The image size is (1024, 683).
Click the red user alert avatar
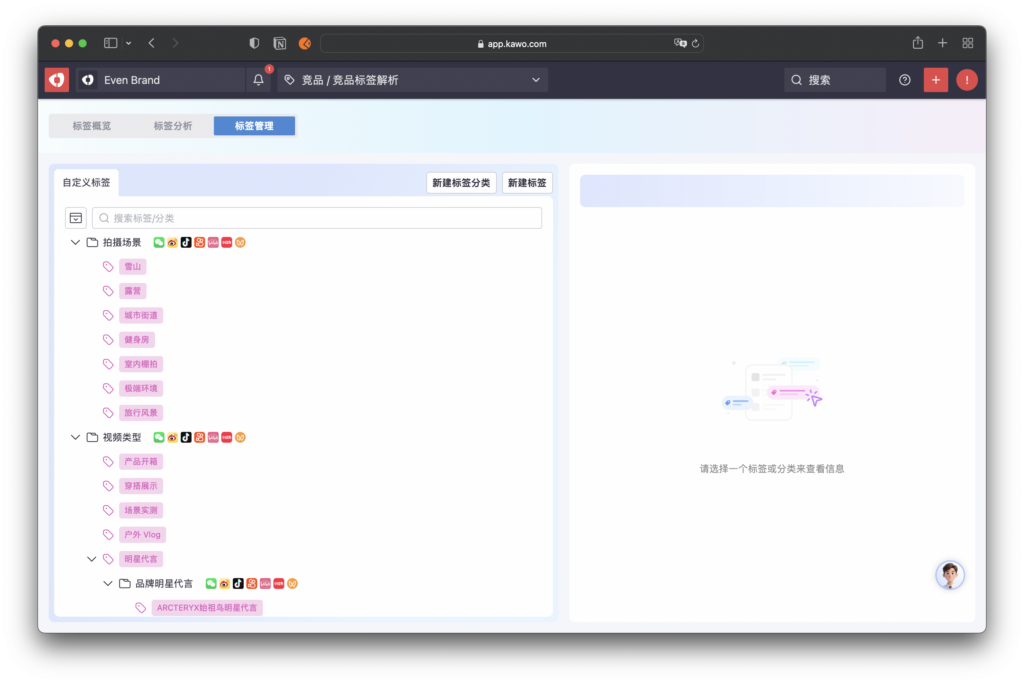click(x=966, y=80)
